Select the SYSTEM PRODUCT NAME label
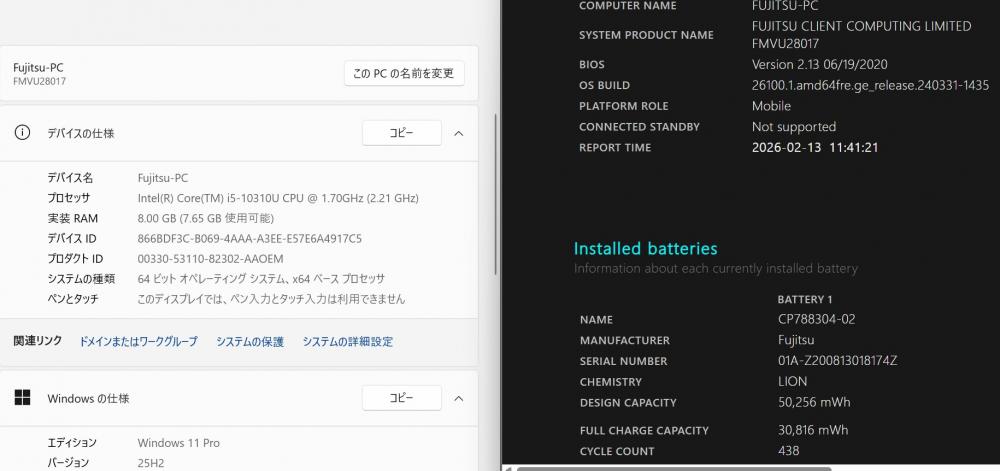The image size is (1000, 471). click(646, 35)
